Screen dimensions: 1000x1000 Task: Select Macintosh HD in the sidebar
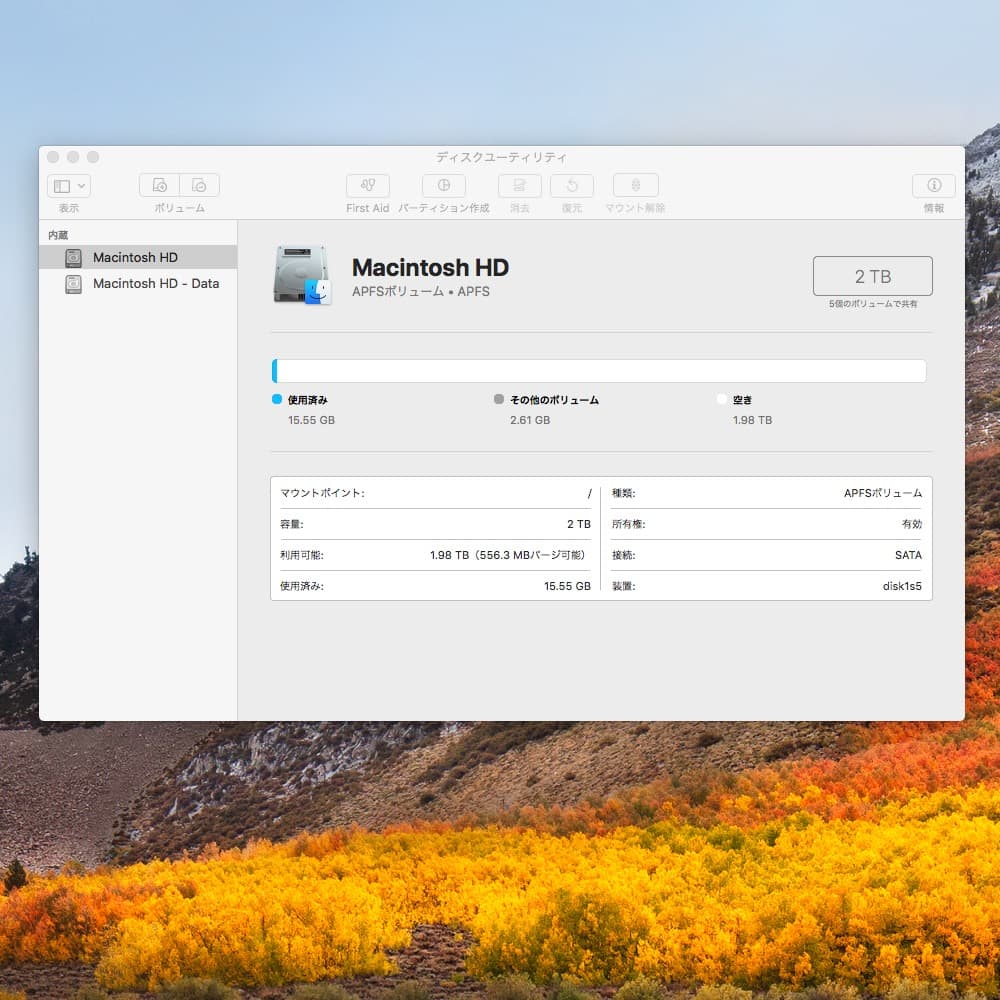click(x=135, y=257)
